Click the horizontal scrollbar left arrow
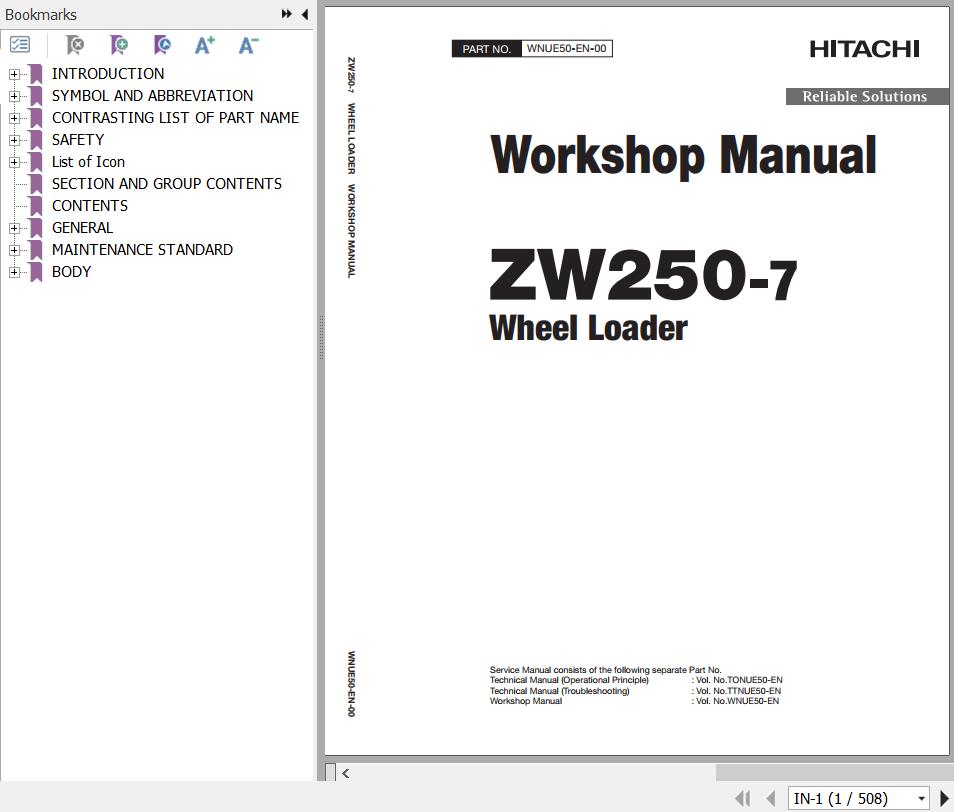 (345, 772)
